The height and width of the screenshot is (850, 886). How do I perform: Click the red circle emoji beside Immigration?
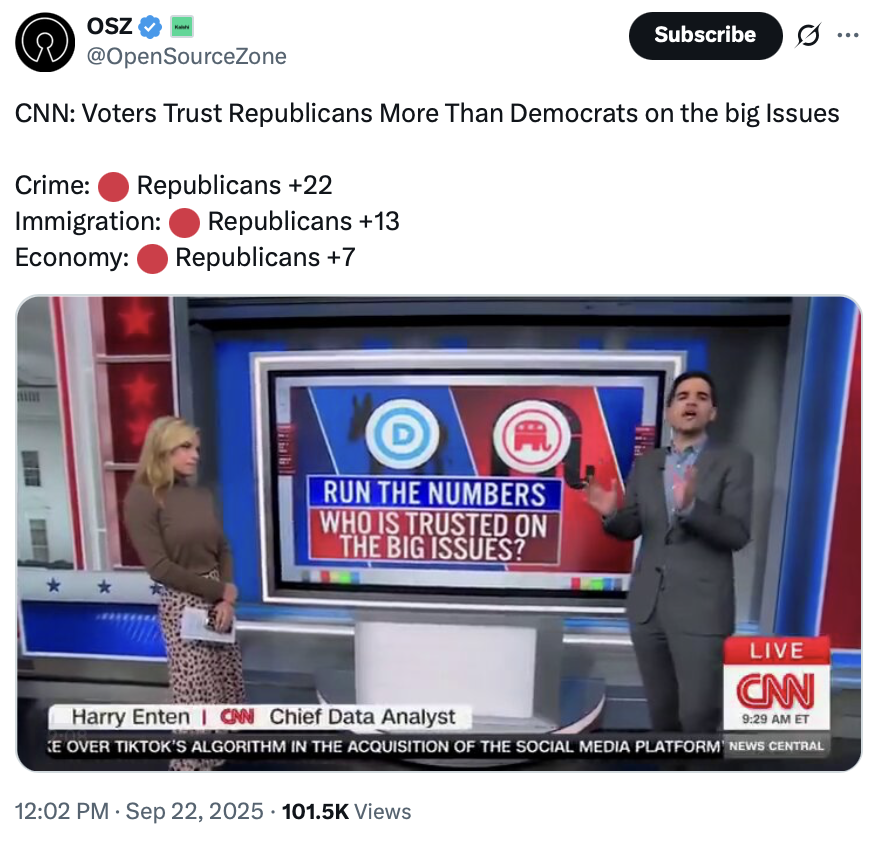(184, 222)
